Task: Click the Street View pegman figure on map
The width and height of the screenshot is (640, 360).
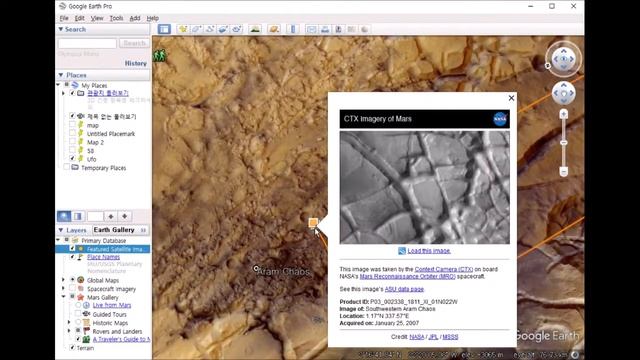Action: 160,55
